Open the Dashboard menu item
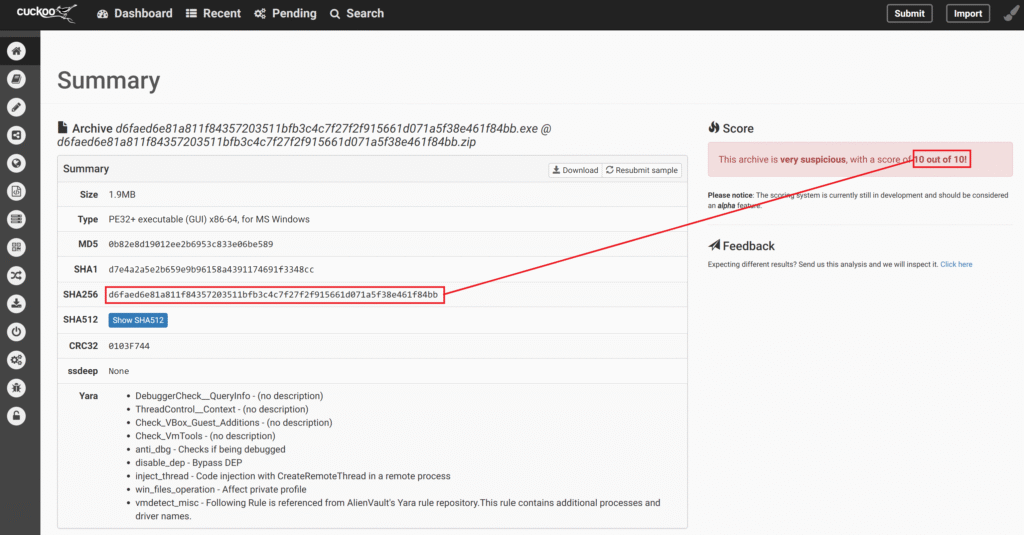 (x=134, y=14)
